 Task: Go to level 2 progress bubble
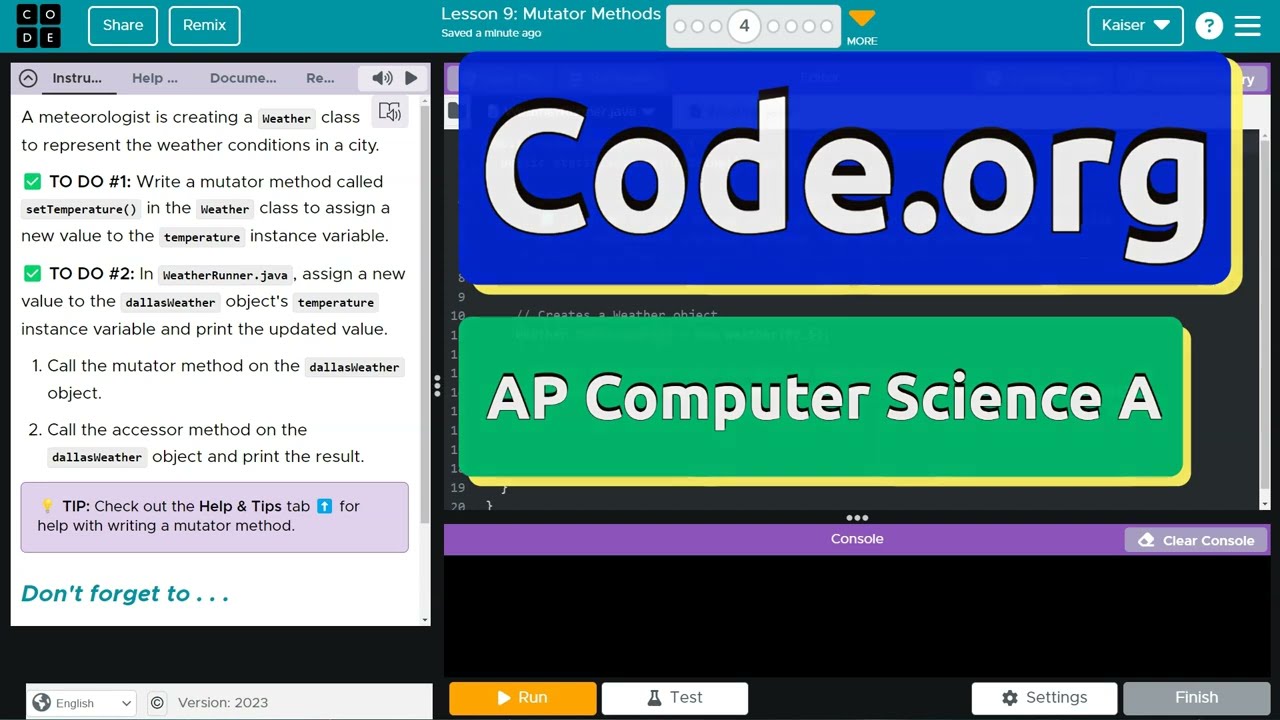click(698, 26)
